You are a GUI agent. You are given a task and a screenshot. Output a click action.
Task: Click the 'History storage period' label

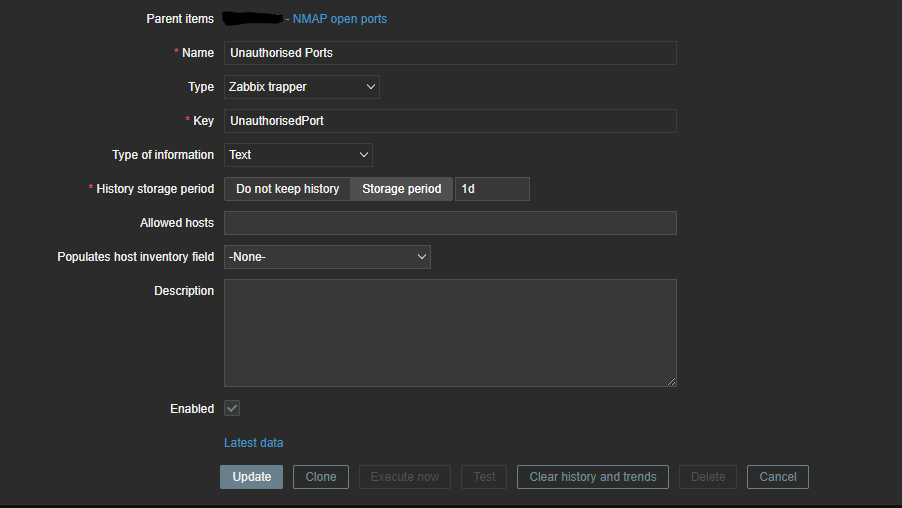[155, 189]
